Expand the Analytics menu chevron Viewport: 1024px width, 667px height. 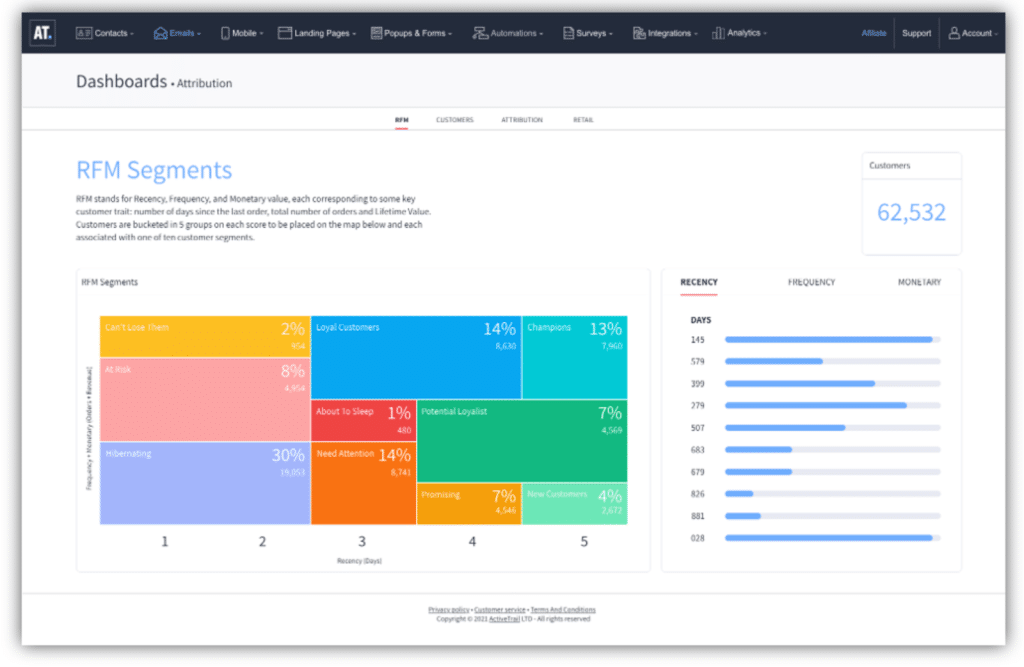pyautogui.click(x=765, y=34)
